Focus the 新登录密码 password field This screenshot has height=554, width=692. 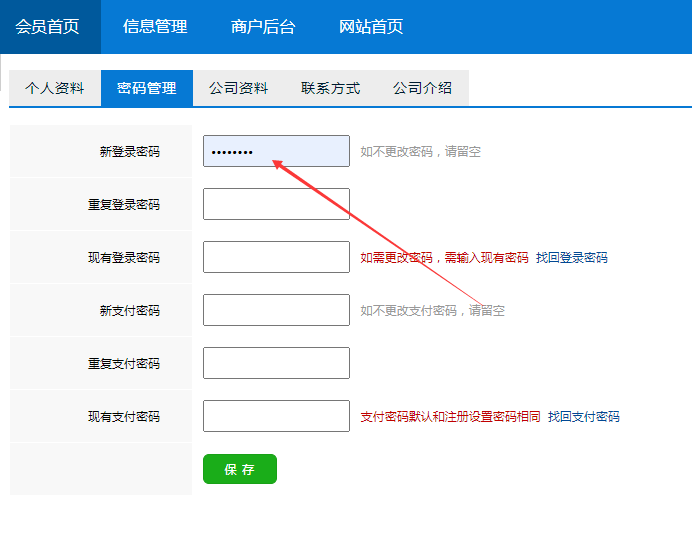tap(276, 151)
